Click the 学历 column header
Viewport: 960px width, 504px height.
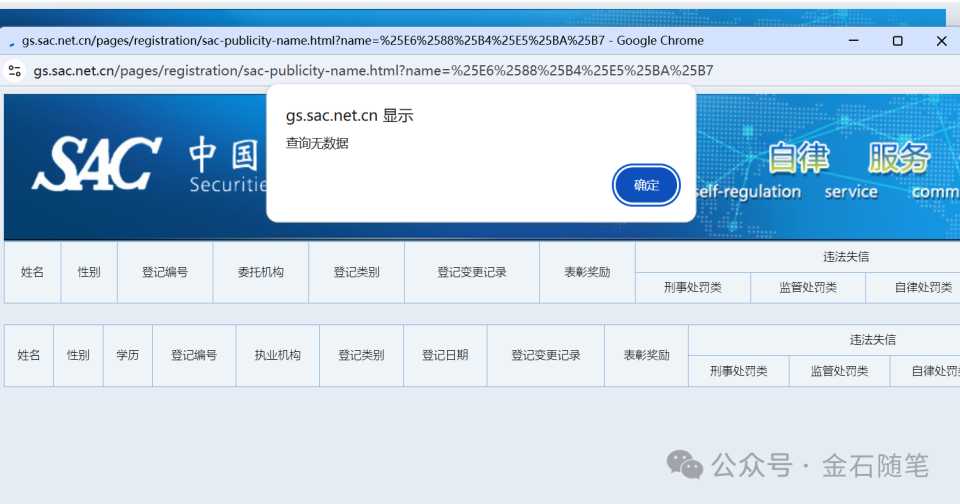click(x=127, y=355)
